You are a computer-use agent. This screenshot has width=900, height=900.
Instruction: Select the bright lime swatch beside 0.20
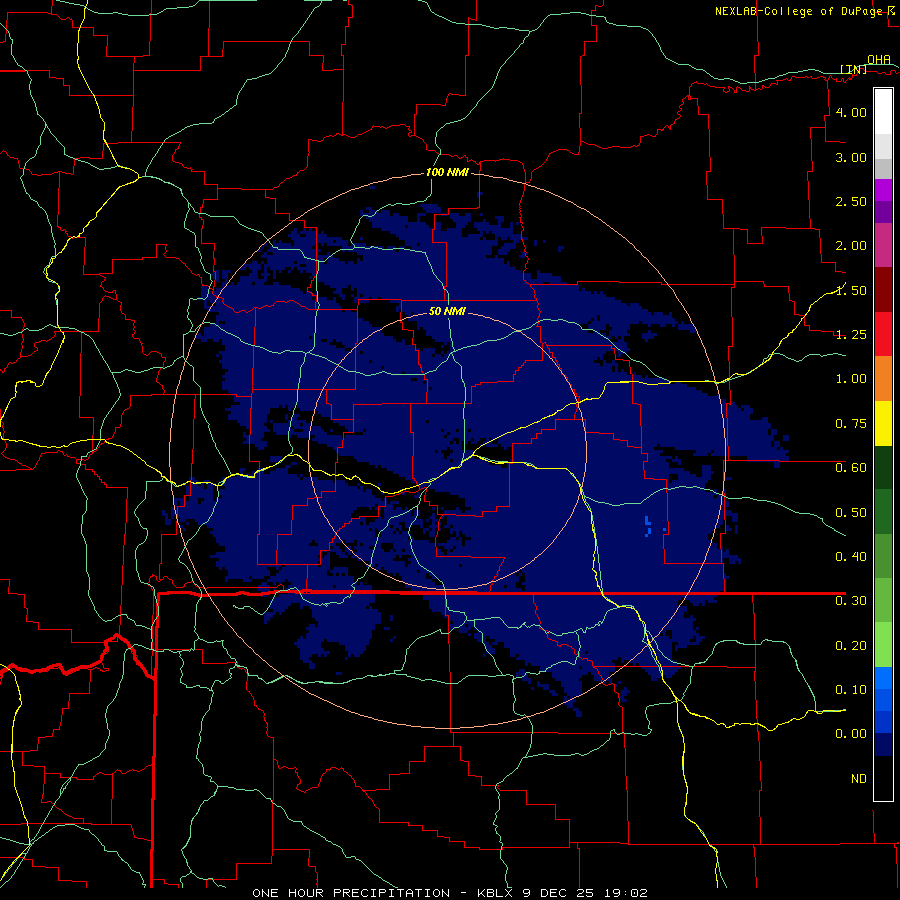click(x=883, y=645)
